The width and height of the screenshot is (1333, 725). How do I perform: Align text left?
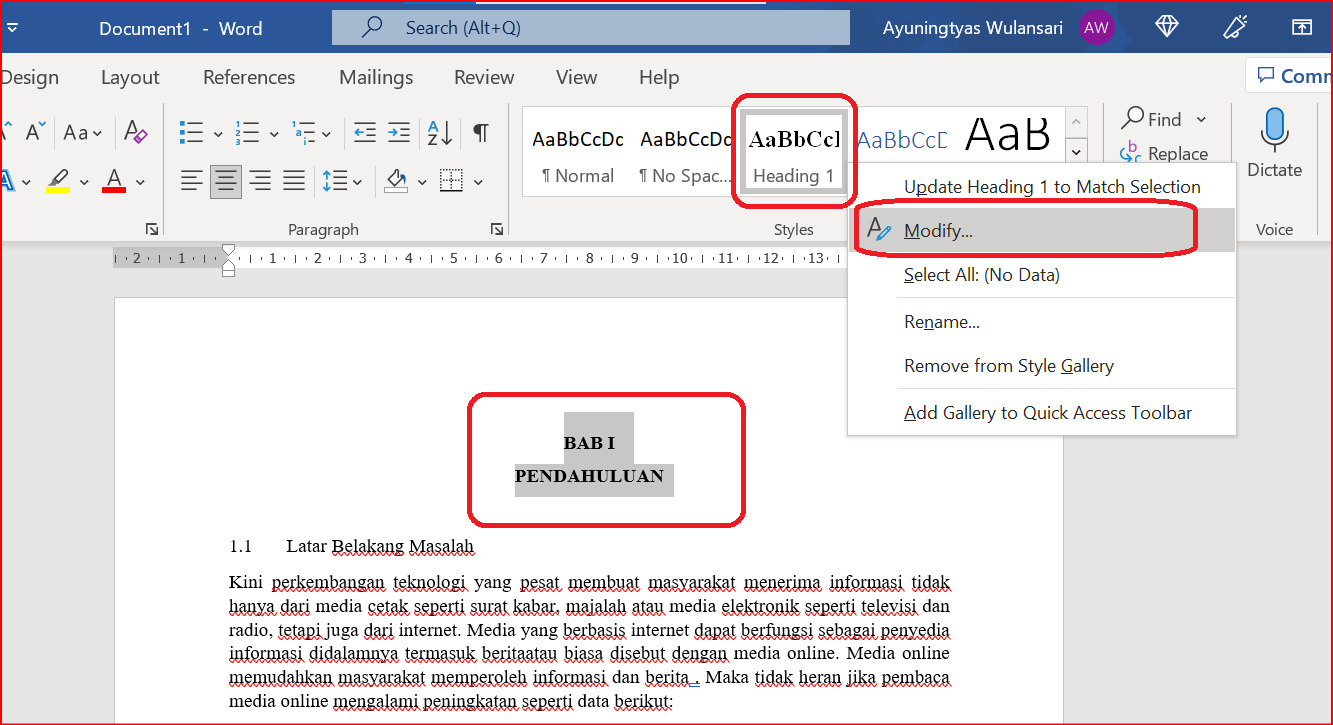click(x=191, y=181)
